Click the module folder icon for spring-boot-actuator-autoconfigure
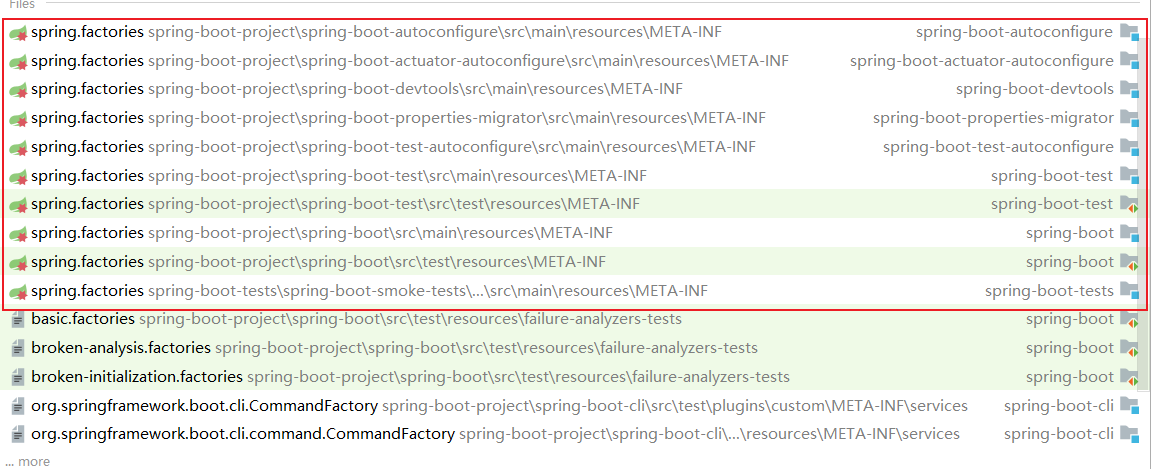 coord(1130,62)
